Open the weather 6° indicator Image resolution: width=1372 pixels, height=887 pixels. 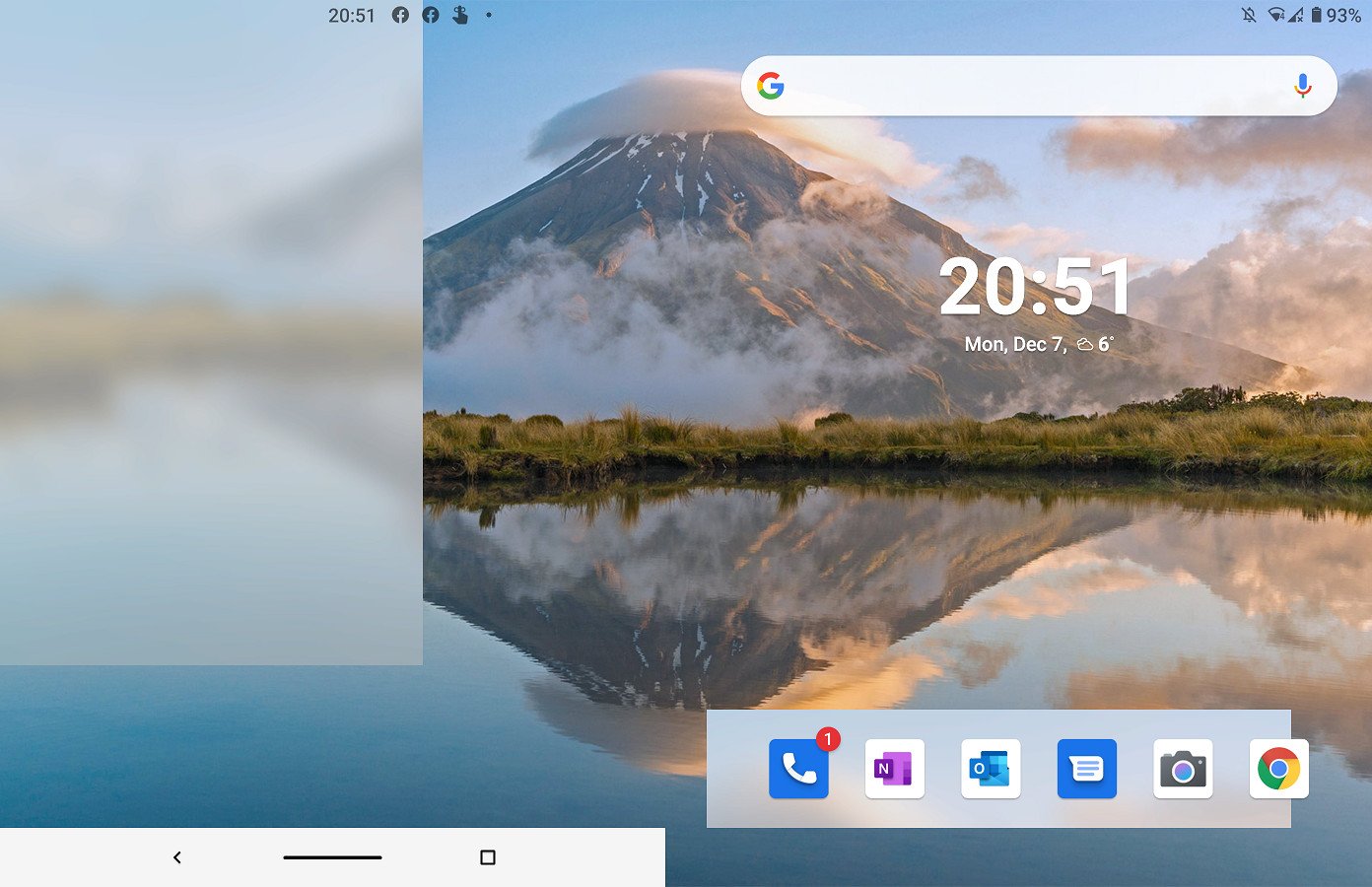tap(1095, 344)
